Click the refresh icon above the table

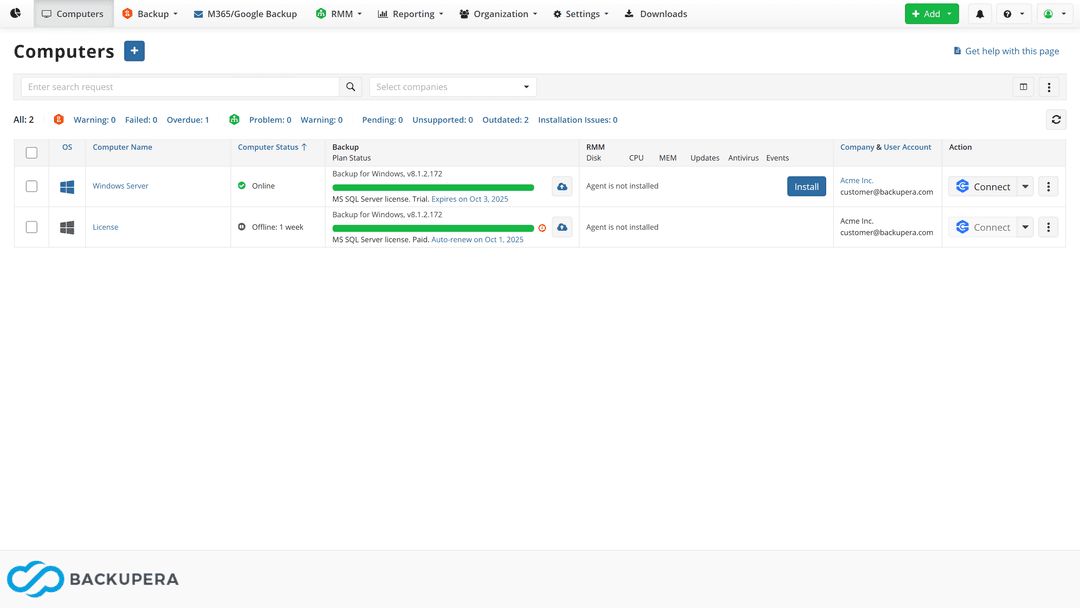coord(1055,120)
